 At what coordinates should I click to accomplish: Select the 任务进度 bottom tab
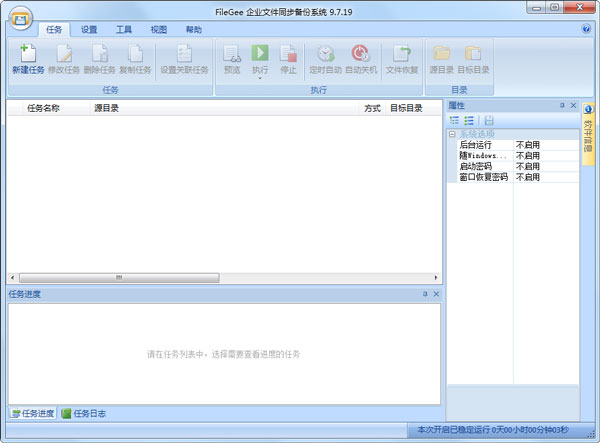(33, 413)
